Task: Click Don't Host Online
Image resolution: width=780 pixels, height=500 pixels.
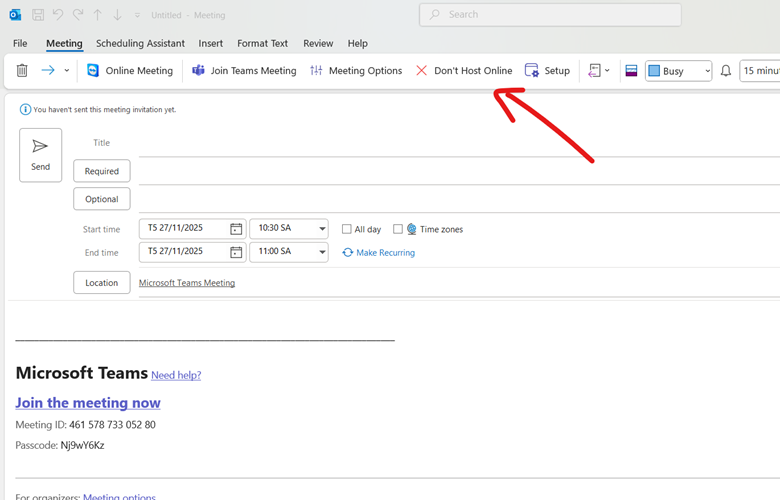Action: click(x=464, y=71)
